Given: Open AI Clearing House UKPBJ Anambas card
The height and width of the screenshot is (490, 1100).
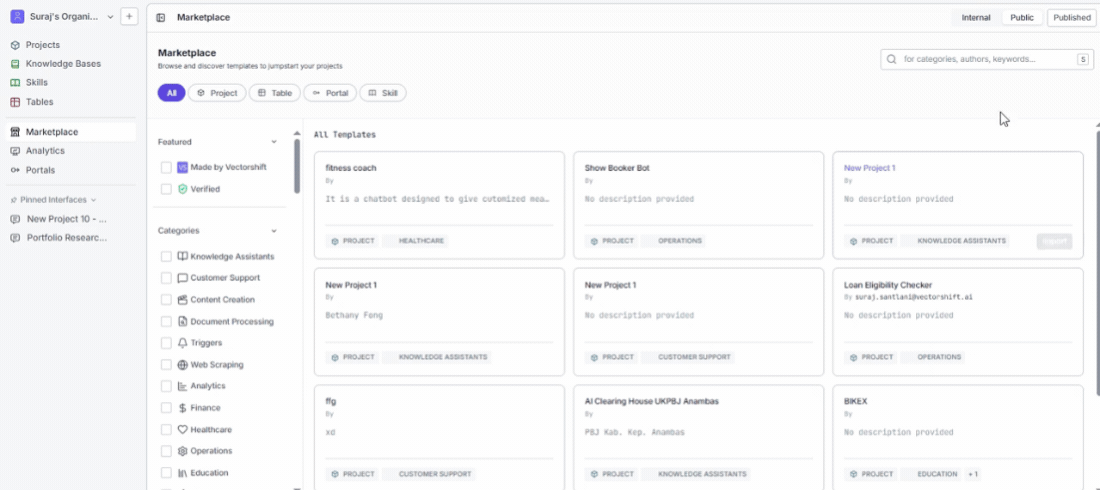Looking at the screenshot, I should tap(699, 437).
